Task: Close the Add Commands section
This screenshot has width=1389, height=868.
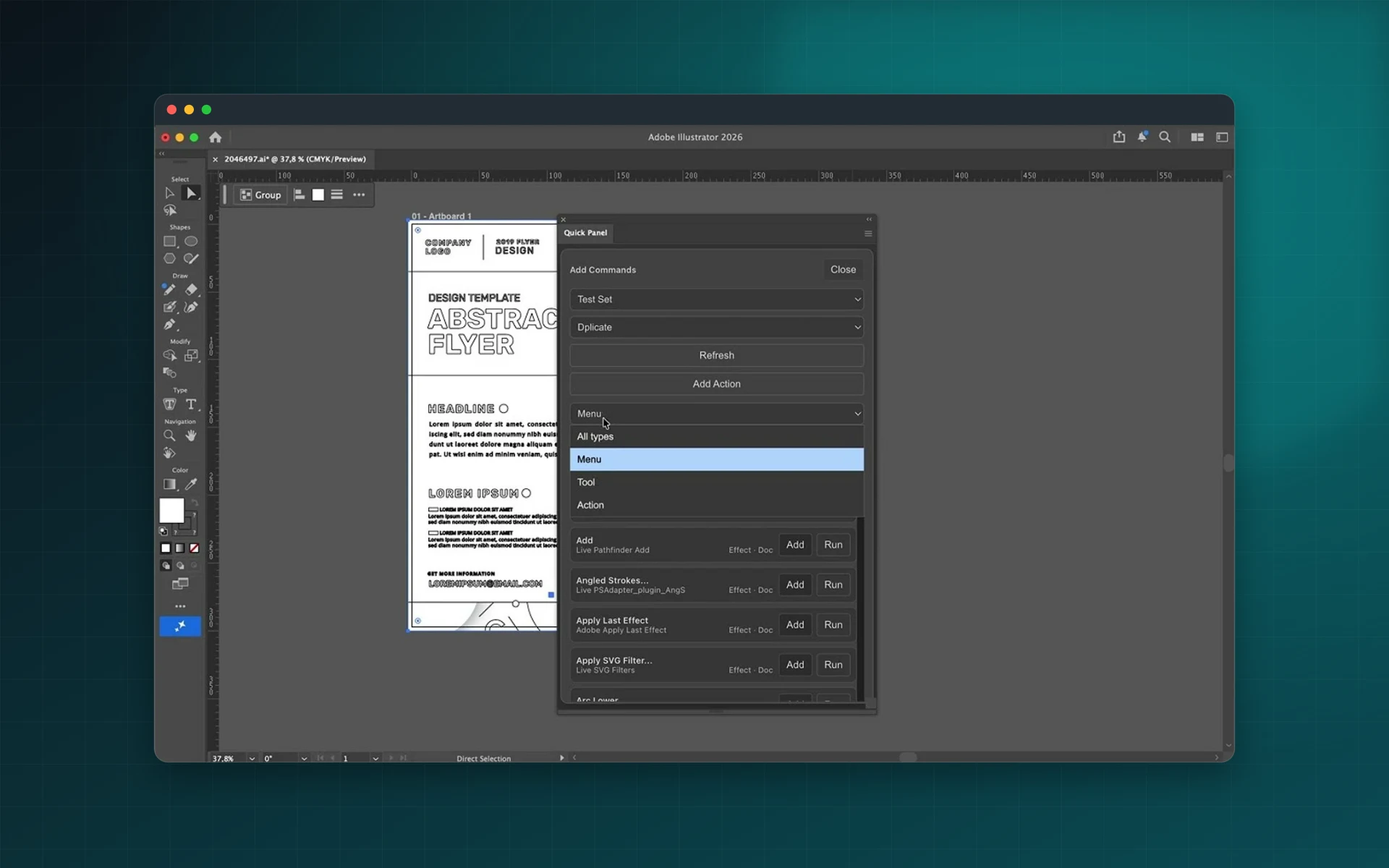Action: (x=843, y=270)
